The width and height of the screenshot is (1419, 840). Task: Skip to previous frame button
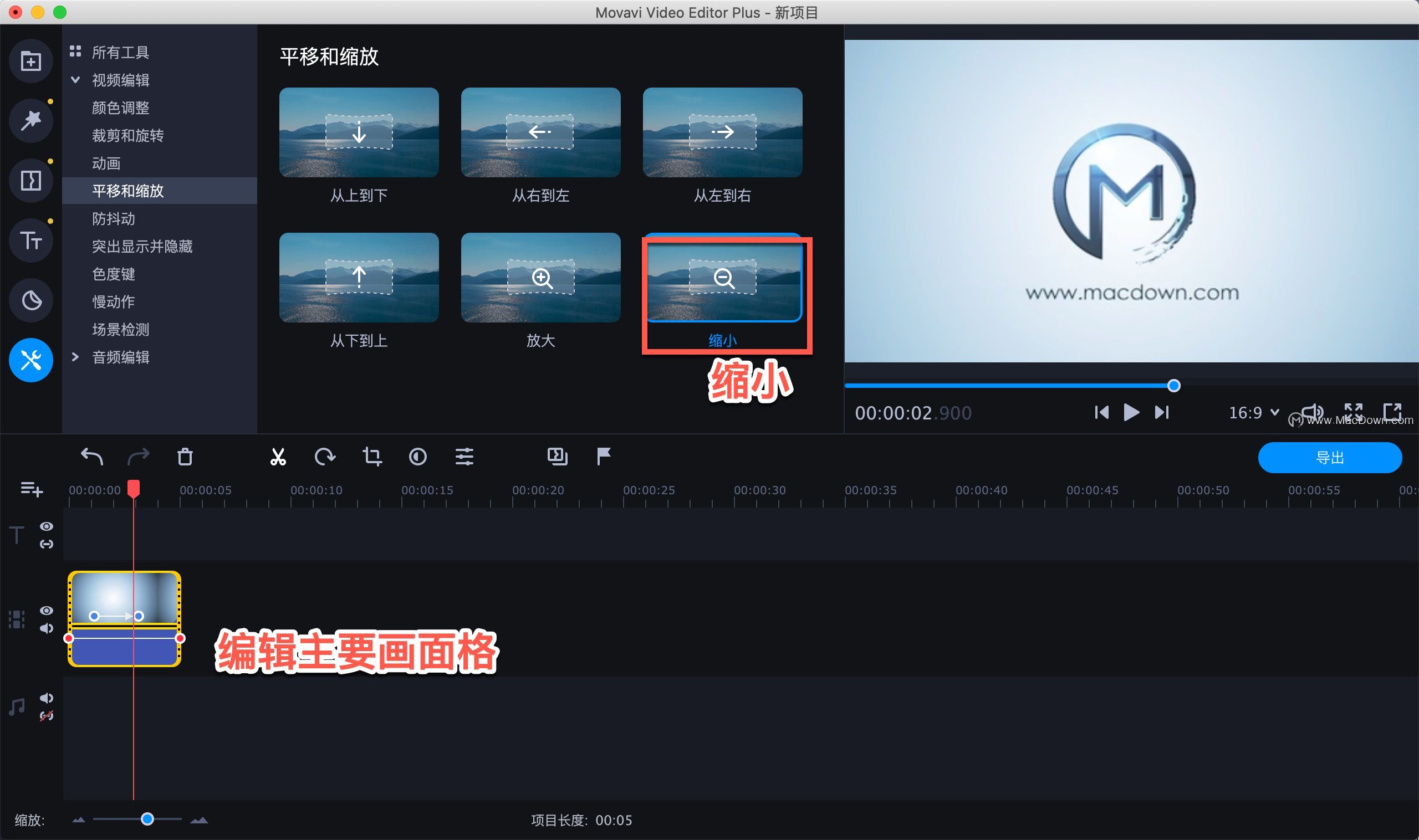pyautogui.click(x=1101, y=412)
